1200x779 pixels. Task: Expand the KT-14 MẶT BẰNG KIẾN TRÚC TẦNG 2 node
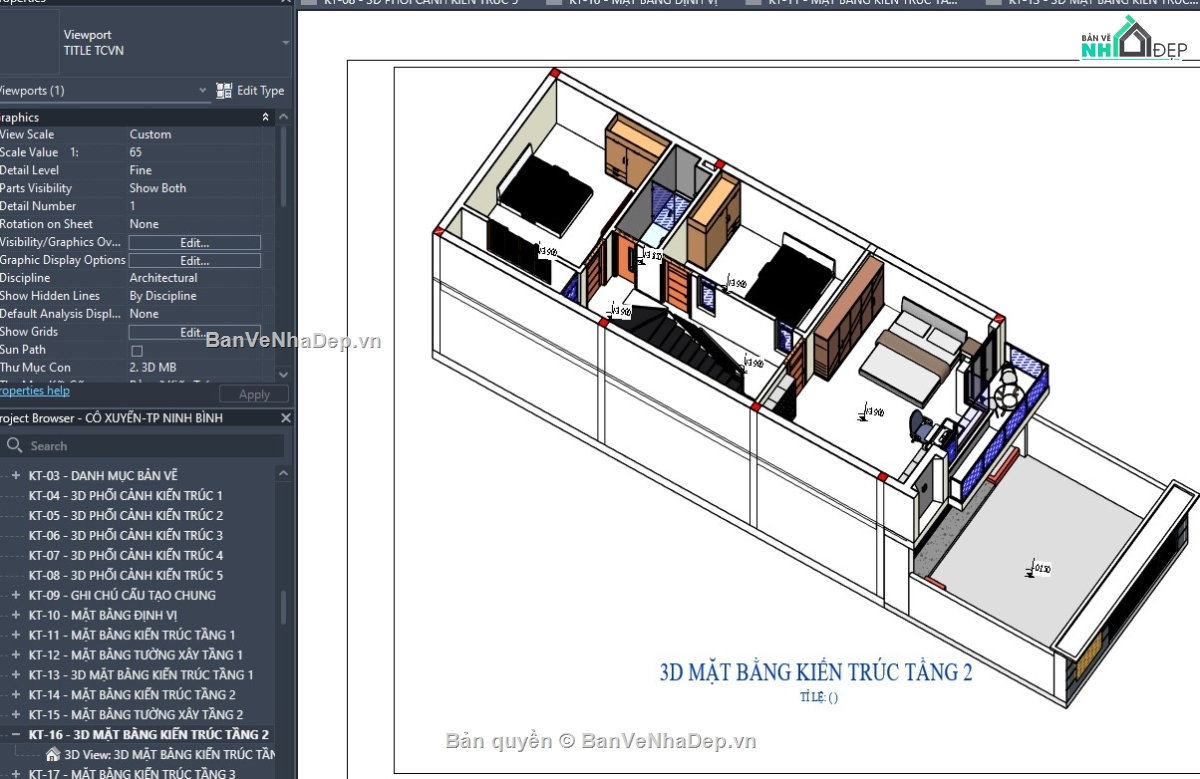(x=16, y=695)
